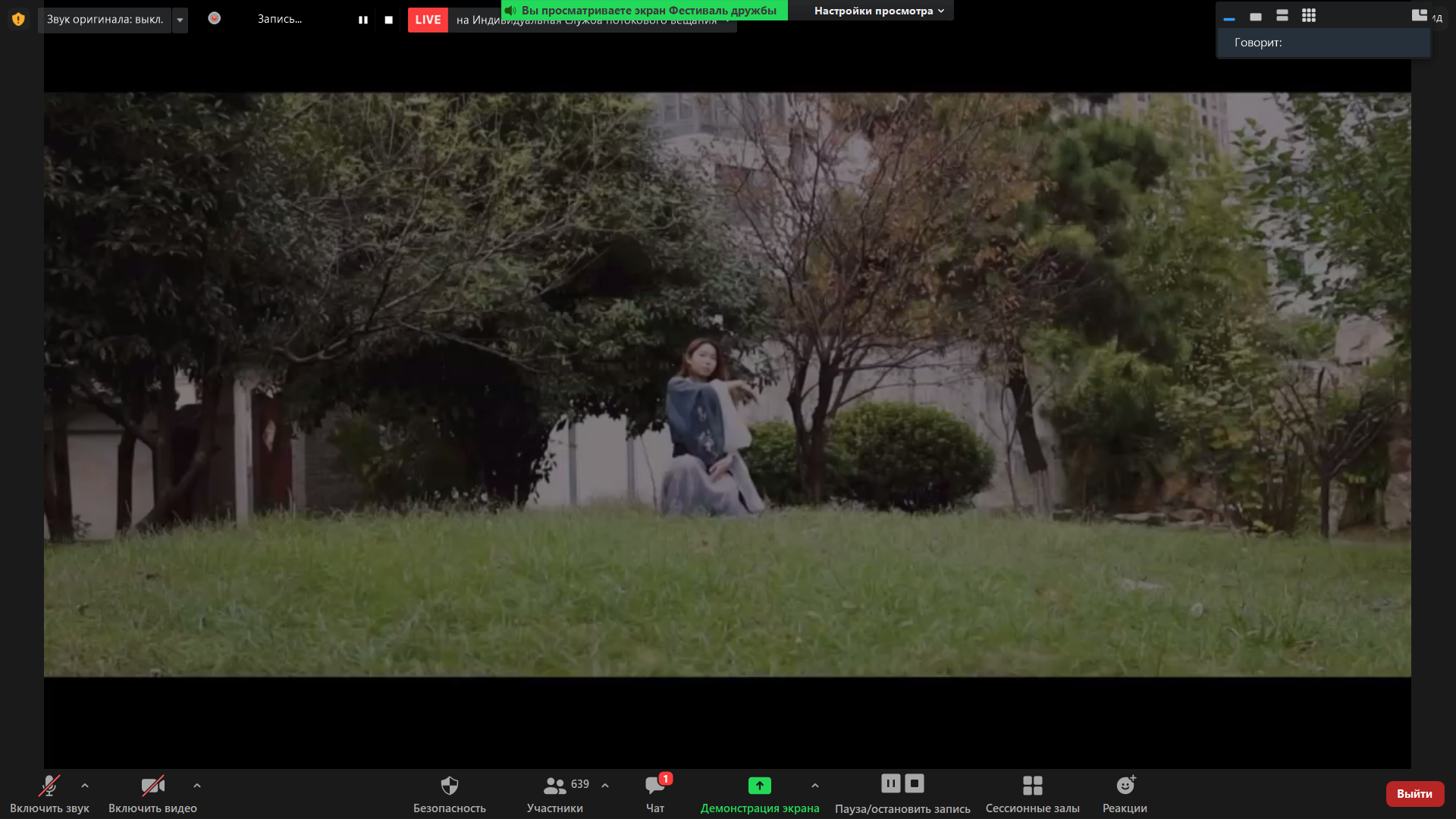Open the side-by-side view layout icon
The height and width of the screenshot is (819, 1456).
coord(1420,15)
